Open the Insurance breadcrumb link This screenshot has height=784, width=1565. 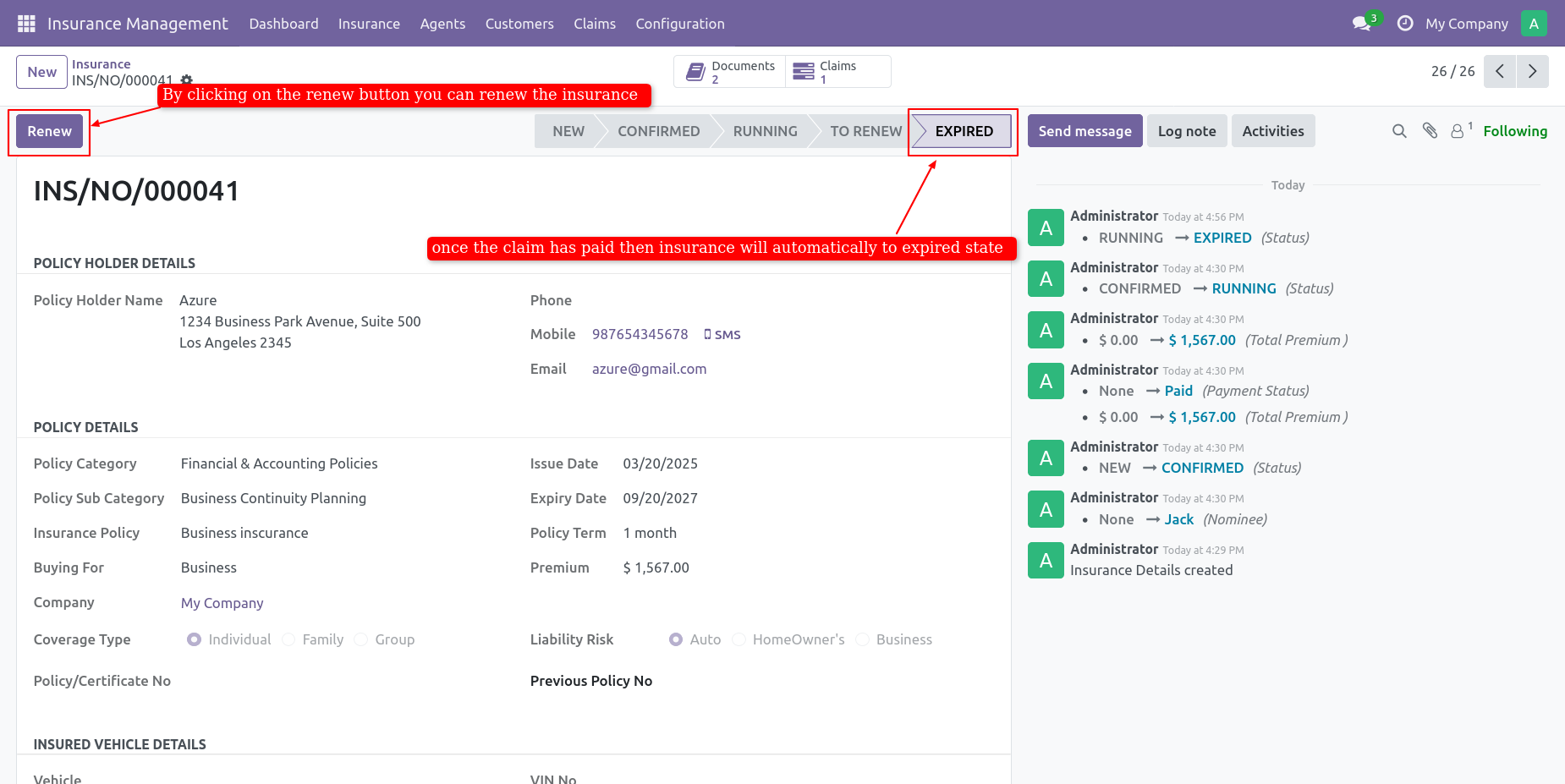[102, 64]
